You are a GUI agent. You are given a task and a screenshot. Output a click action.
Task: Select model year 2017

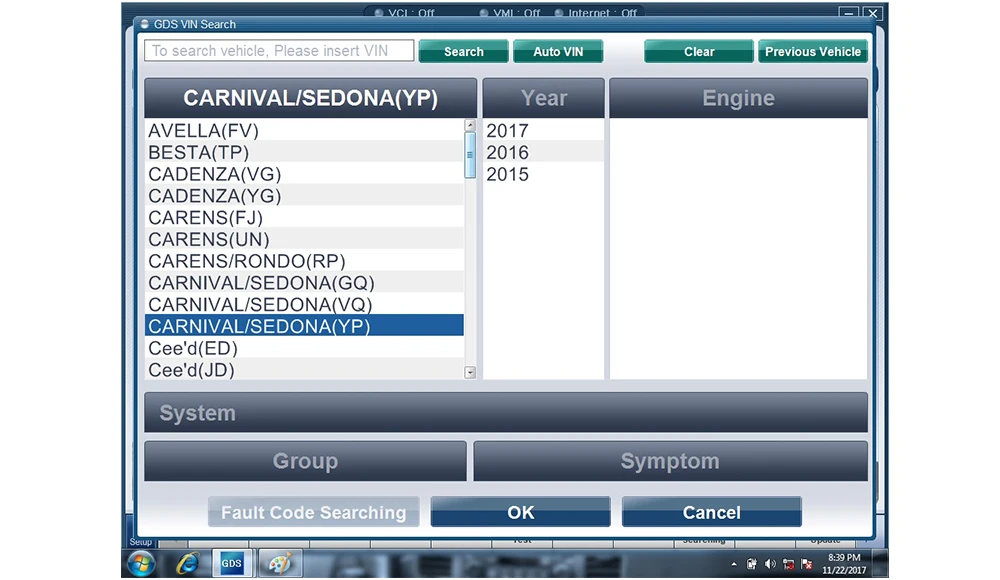pos(543,130)
